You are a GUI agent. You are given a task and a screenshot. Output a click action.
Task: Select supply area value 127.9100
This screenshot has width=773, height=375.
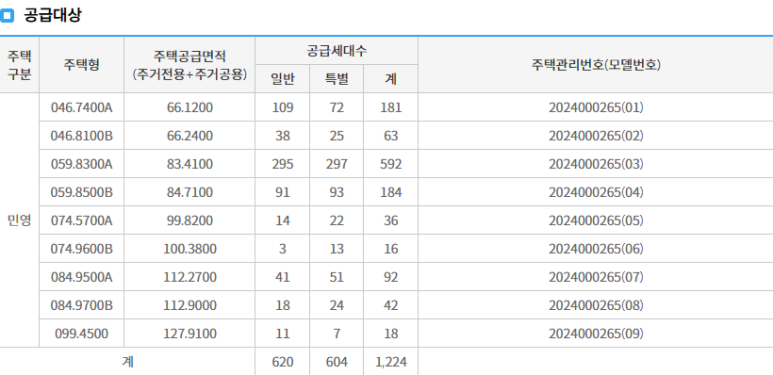click(190, 334)
